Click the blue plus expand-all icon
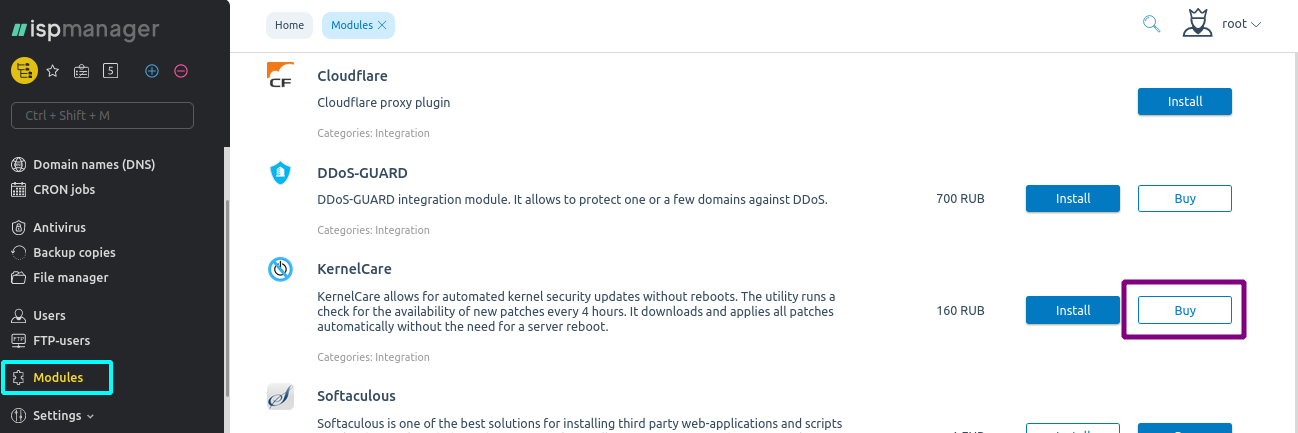This screenshot has width=1298, height=433. point(152,71)
